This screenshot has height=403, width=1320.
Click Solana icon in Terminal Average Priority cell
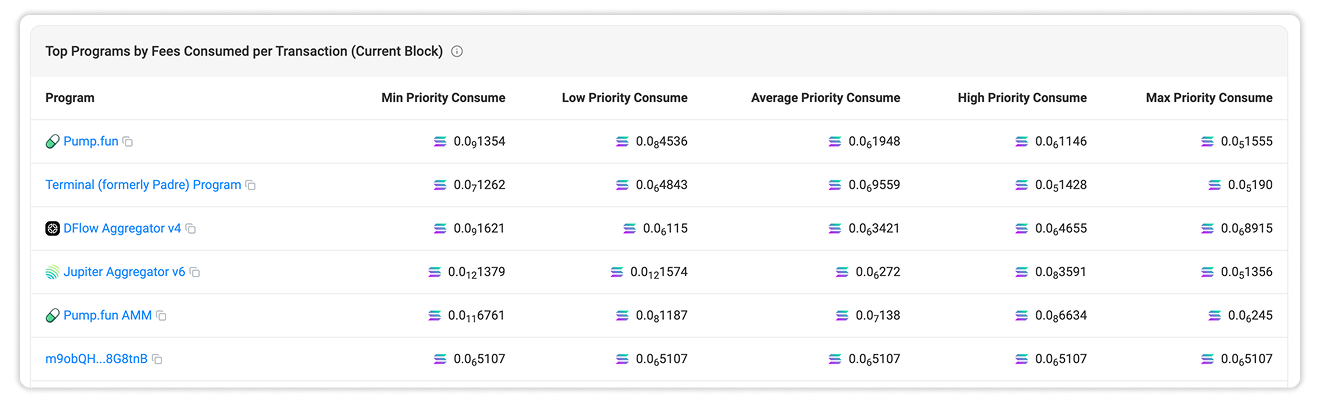[x=835, y=185]
